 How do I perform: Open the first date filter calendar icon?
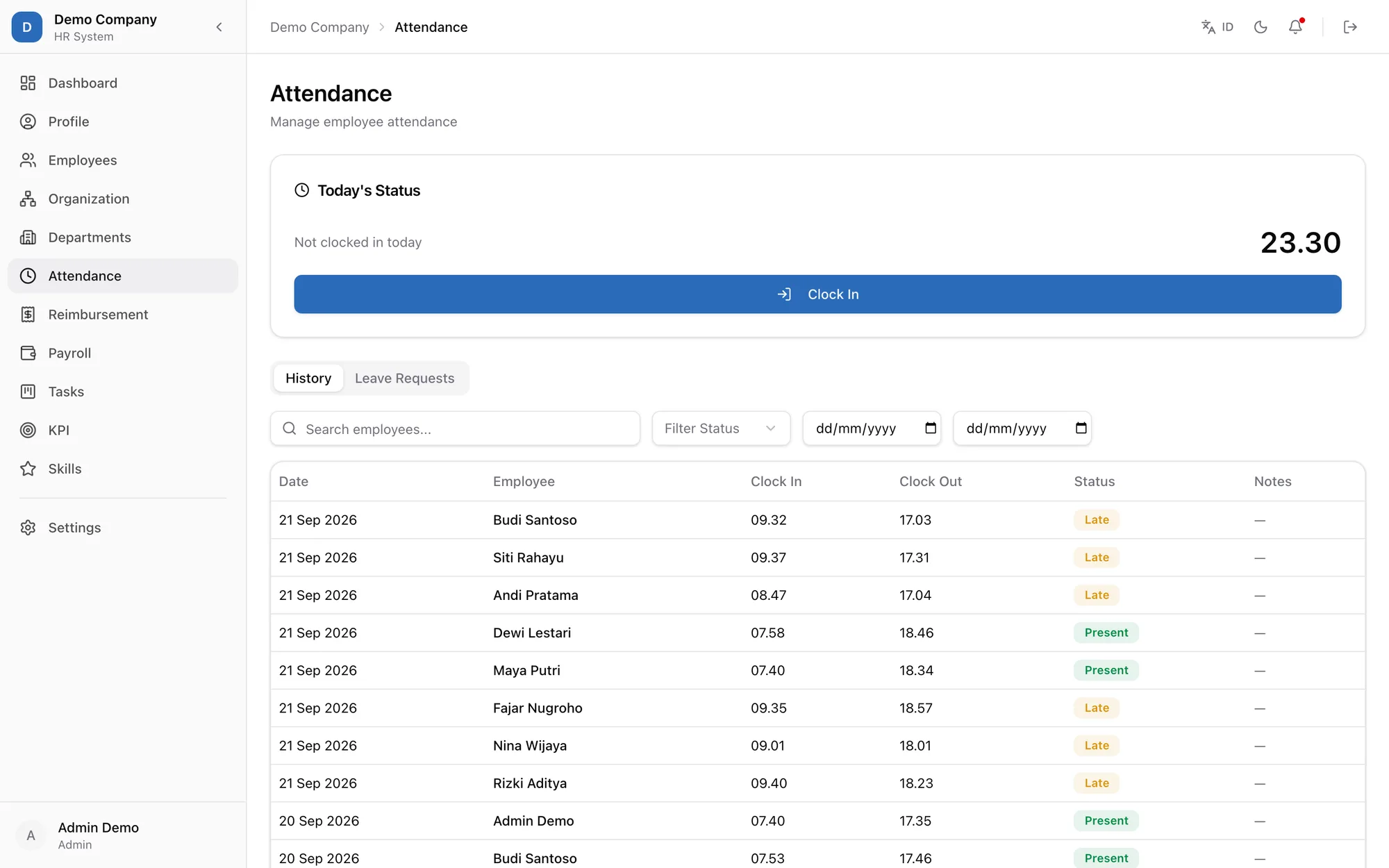(x=931, y=428)
